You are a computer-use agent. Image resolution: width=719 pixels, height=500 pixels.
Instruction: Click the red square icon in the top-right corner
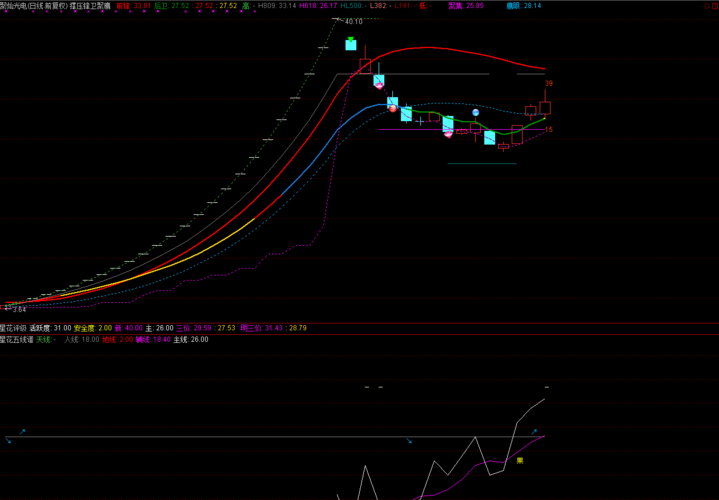point(715,6)
